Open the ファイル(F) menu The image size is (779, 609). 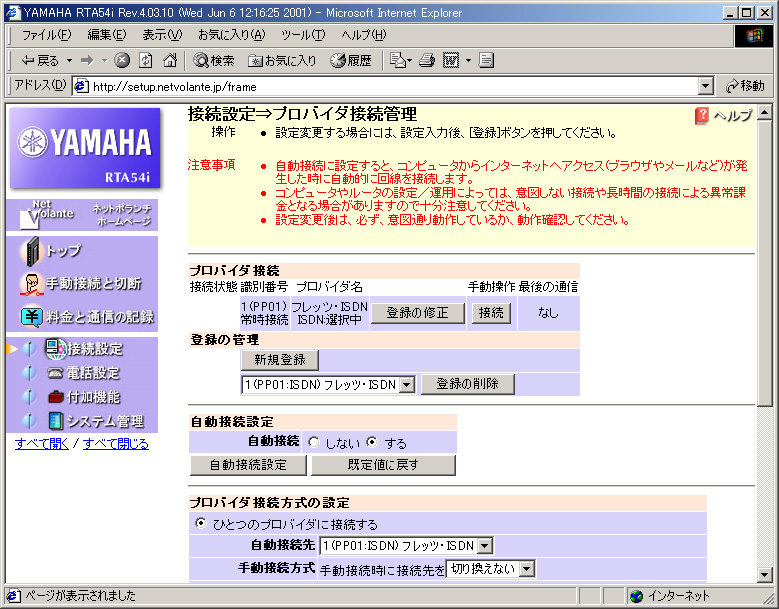[x=46, y=35]
